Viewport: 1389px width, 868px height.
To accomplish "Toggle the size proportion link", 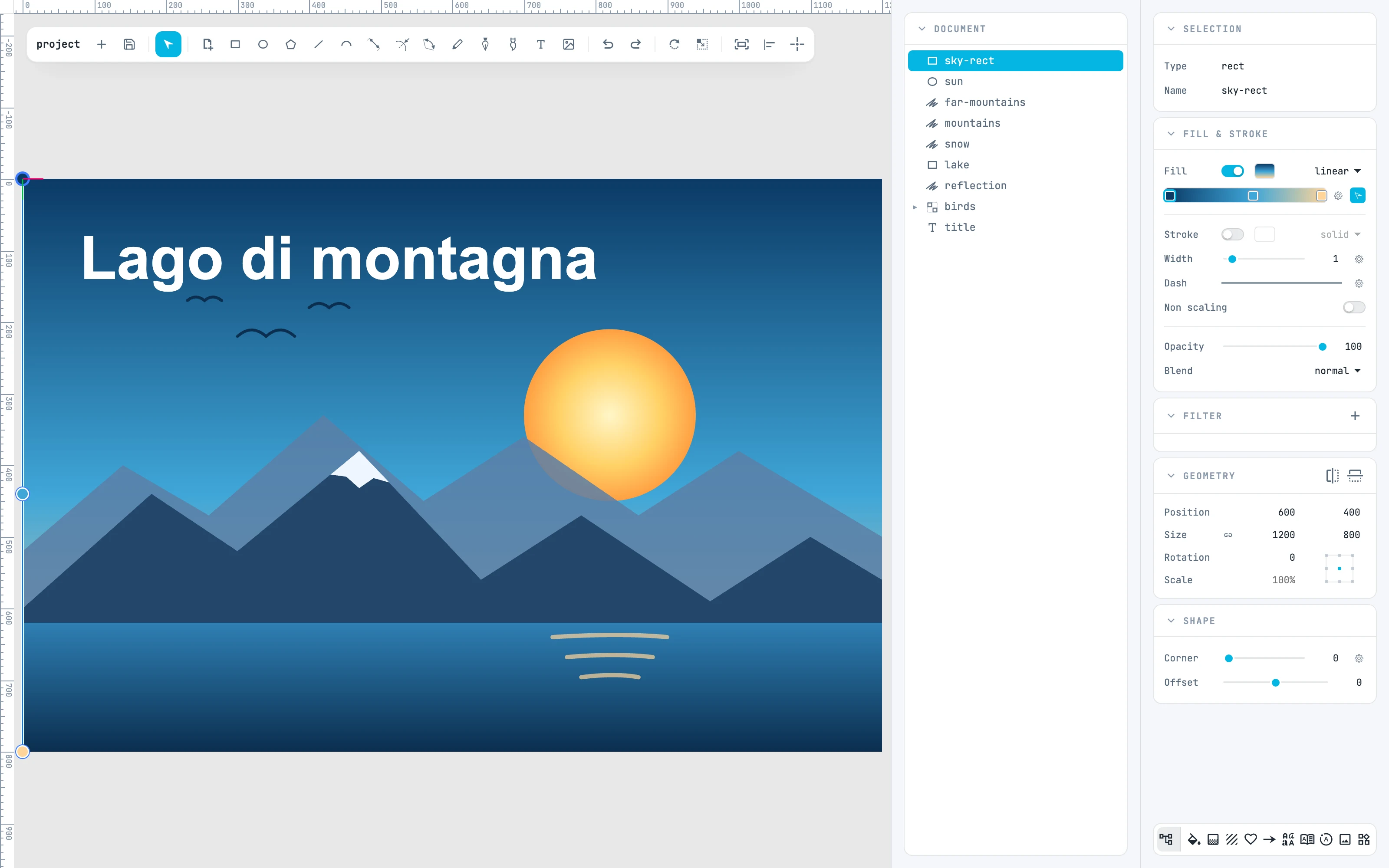I will (x=1228, y=534).
